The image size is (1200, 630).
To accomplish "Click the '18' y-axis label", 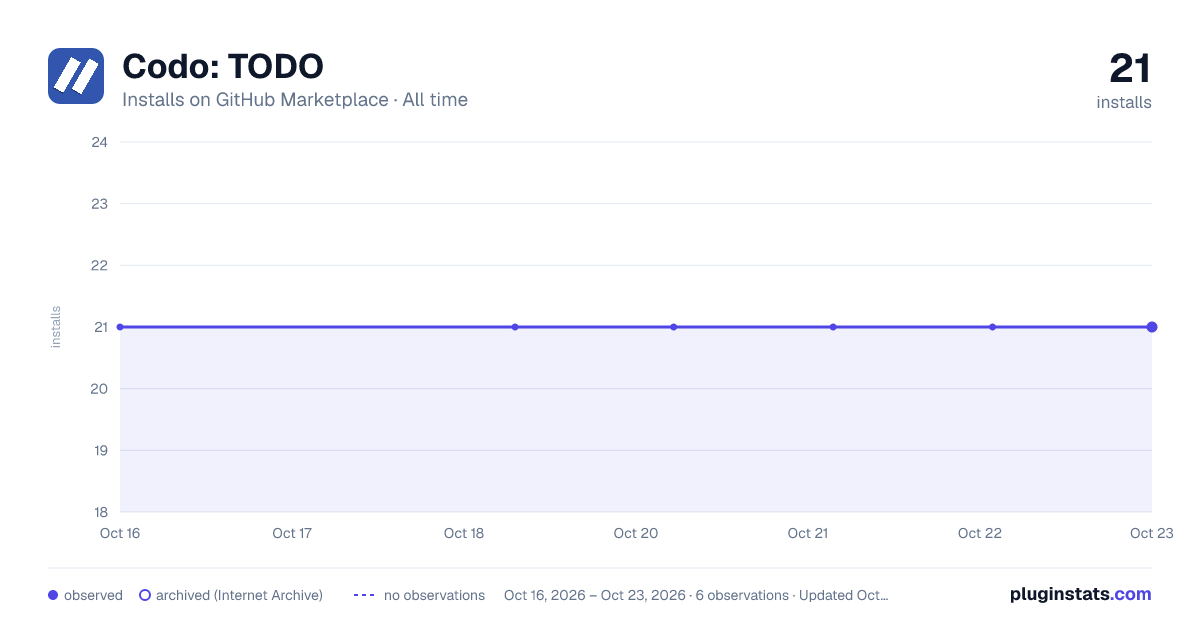I will coord(99,512).
